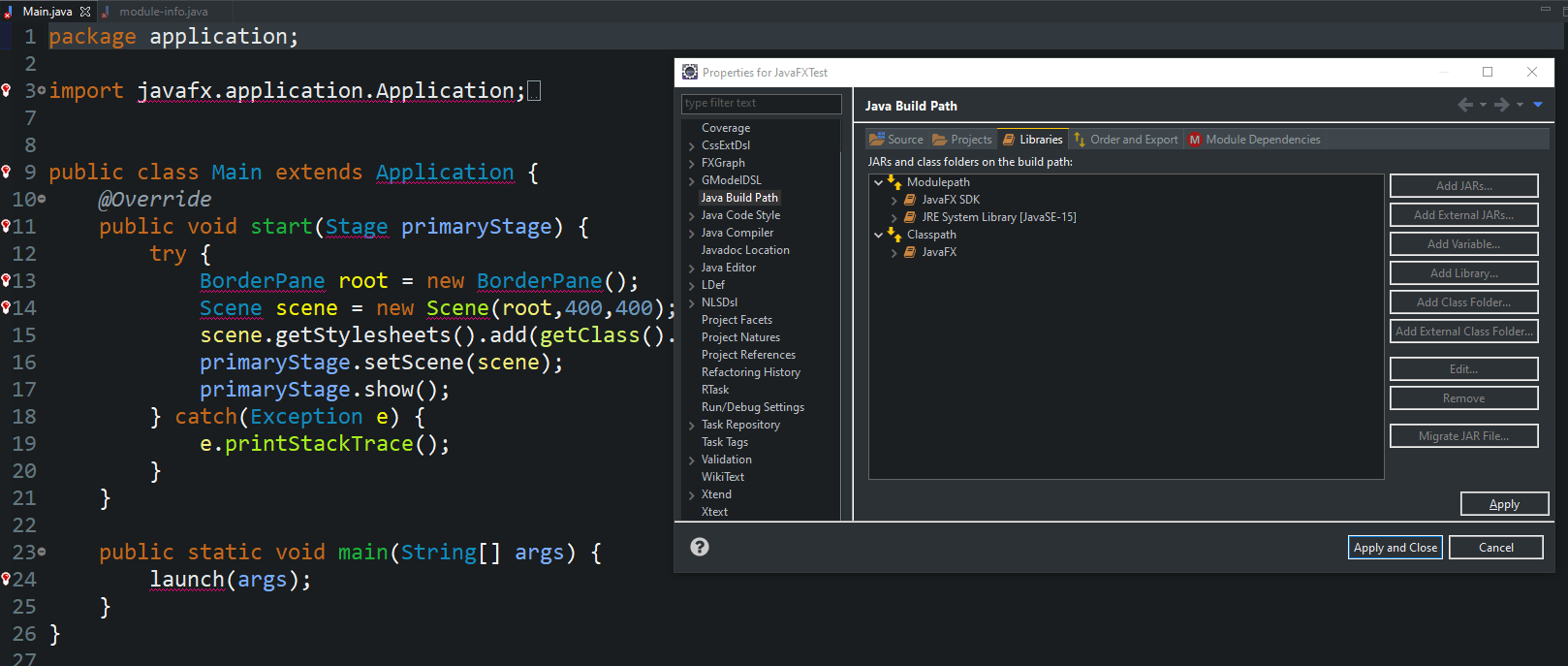Viewport: 1568px width, 666px height.
Task: Expand the Task Repository category
Action: pos(691,425)
